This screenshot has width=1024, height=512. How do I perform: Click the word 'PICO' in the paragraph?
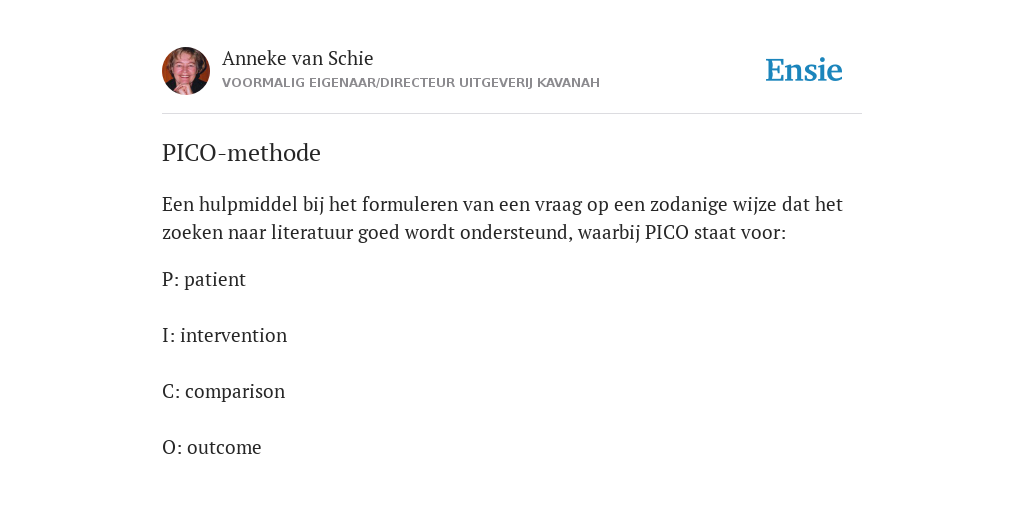pos(667,232)
